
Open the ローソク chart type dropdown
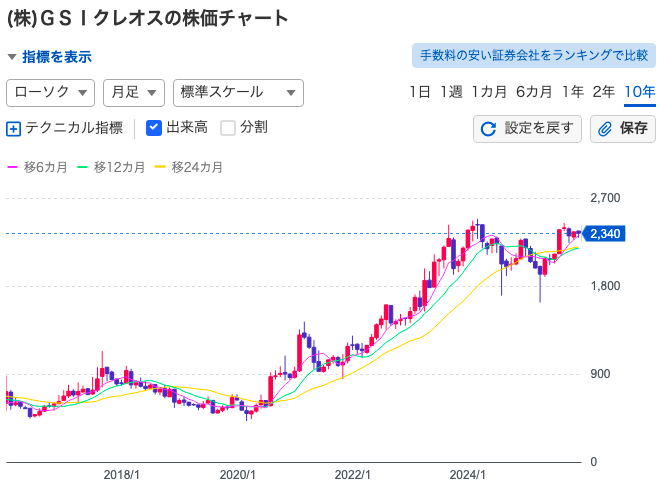pyautogui.click(x=50, y=92)
